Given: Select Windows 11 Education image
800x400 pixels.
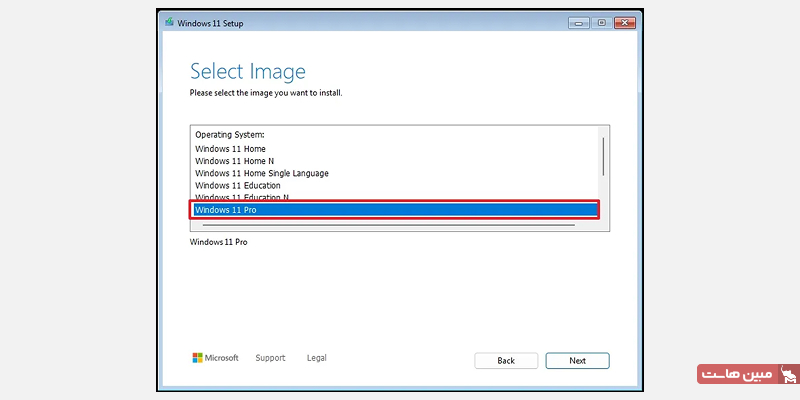Looking at the screenshot, I should [395, 186].
